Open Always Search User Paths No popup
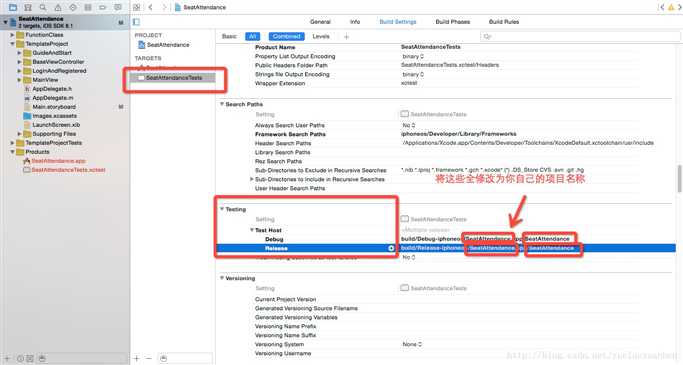The width and height of the screenshot is (683, 365). (x=409, y=125)
